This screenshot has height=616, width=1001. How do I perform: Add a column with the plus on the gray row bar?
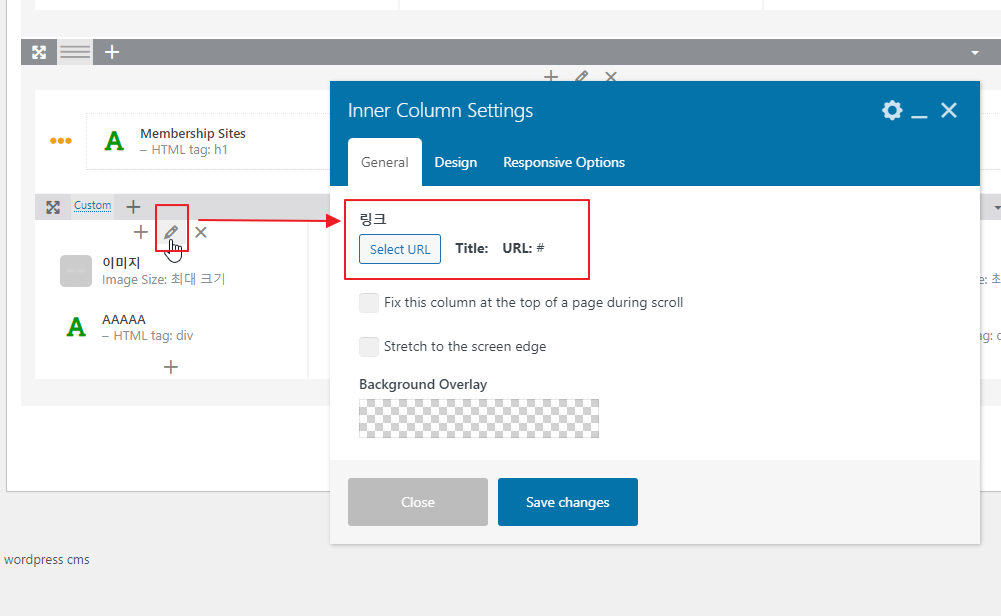(112, 52)
